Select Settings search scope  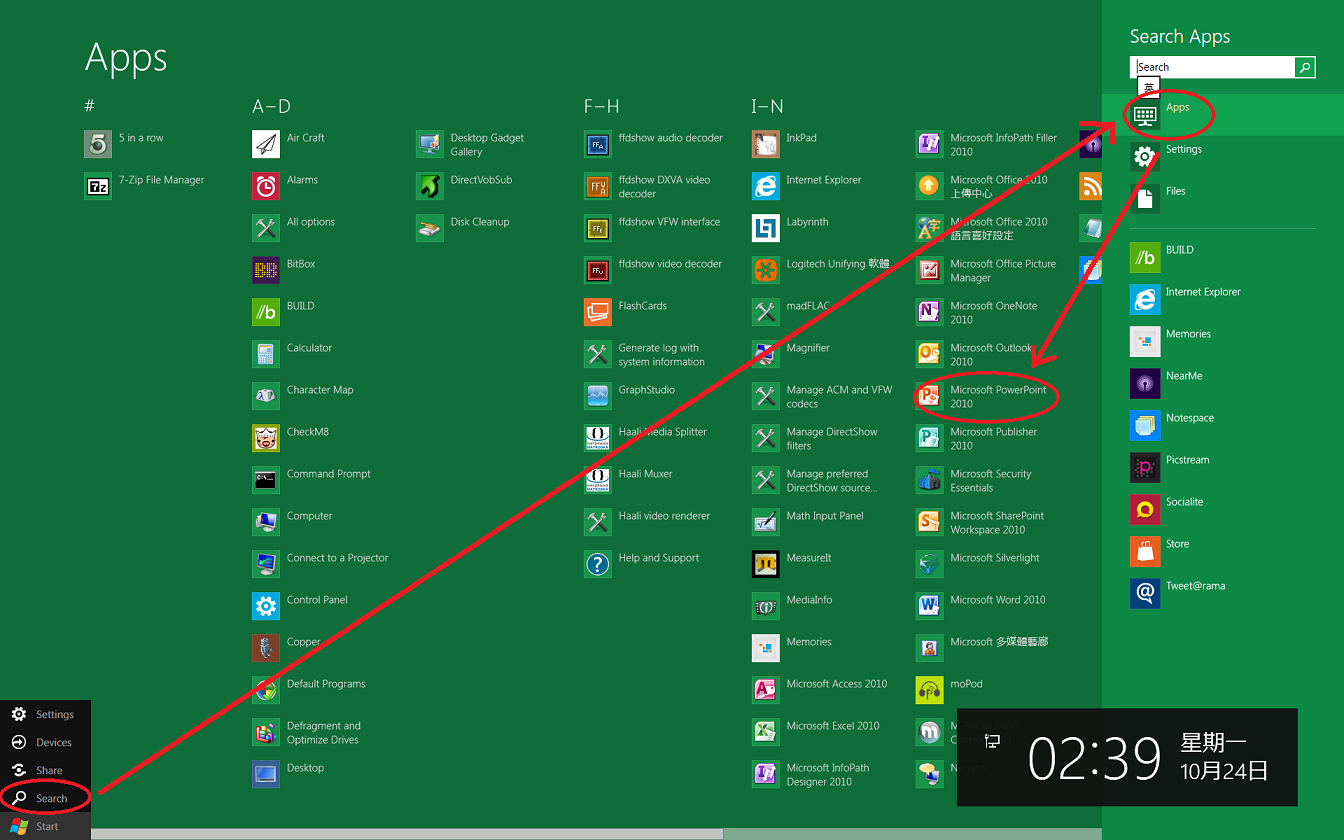click(1223, 156)
